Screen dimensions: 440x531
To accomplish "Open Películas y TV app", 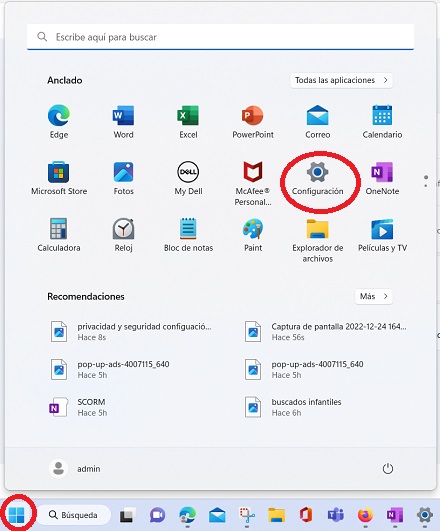I will pyautogui.click(x=382, y=235).
